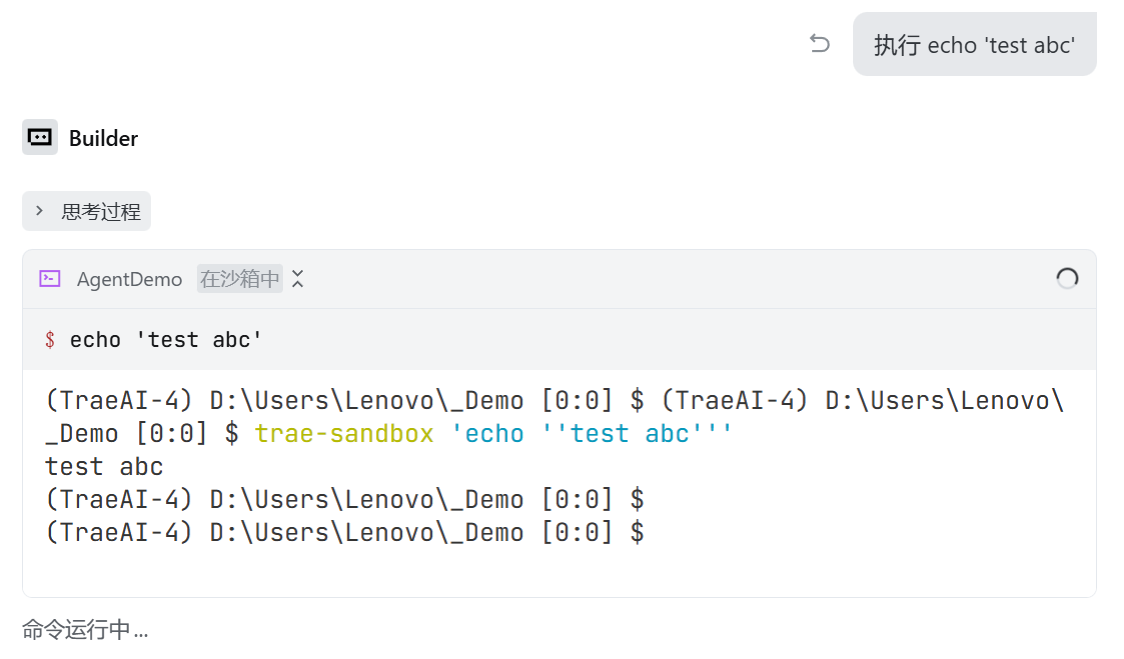Click the Builder agent name
The image size is (1124, 659).
coord(103,138)
